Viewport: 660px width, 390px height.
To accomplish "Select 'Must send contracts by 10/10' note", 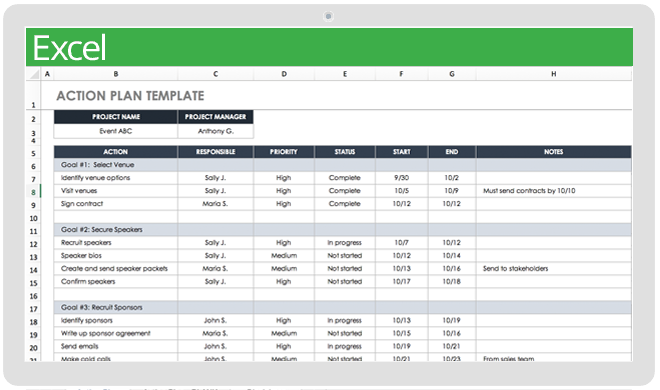I will (x=554, y=191).
